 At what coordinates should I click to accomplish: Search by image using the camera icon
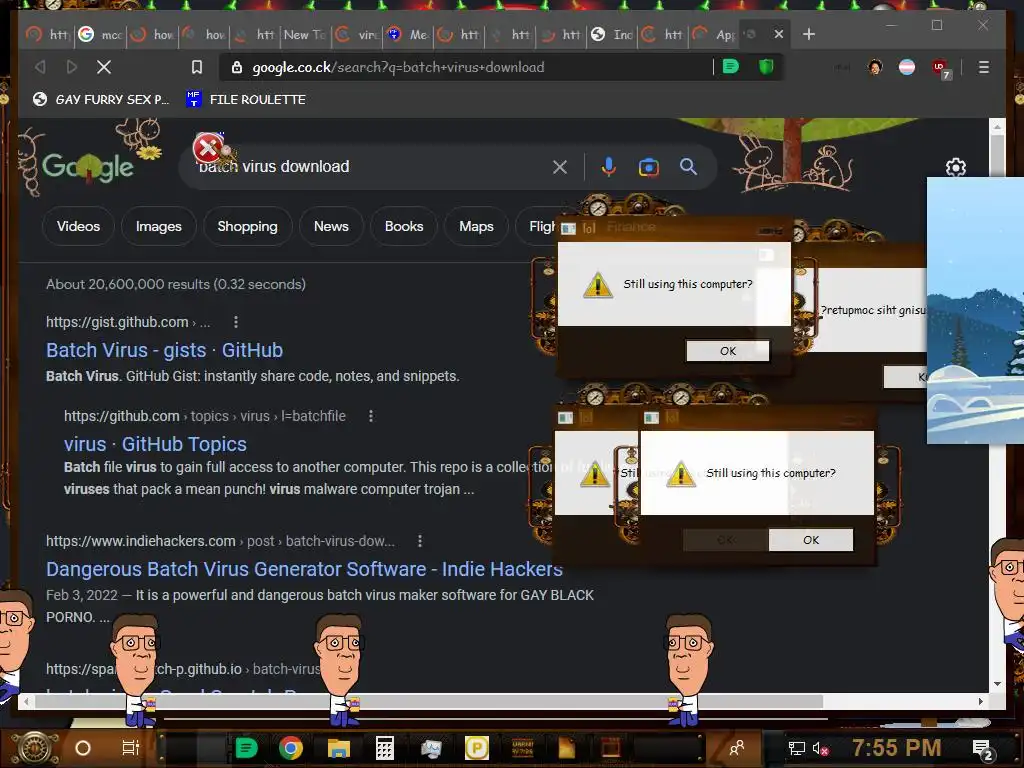click(x=648, y=168)
